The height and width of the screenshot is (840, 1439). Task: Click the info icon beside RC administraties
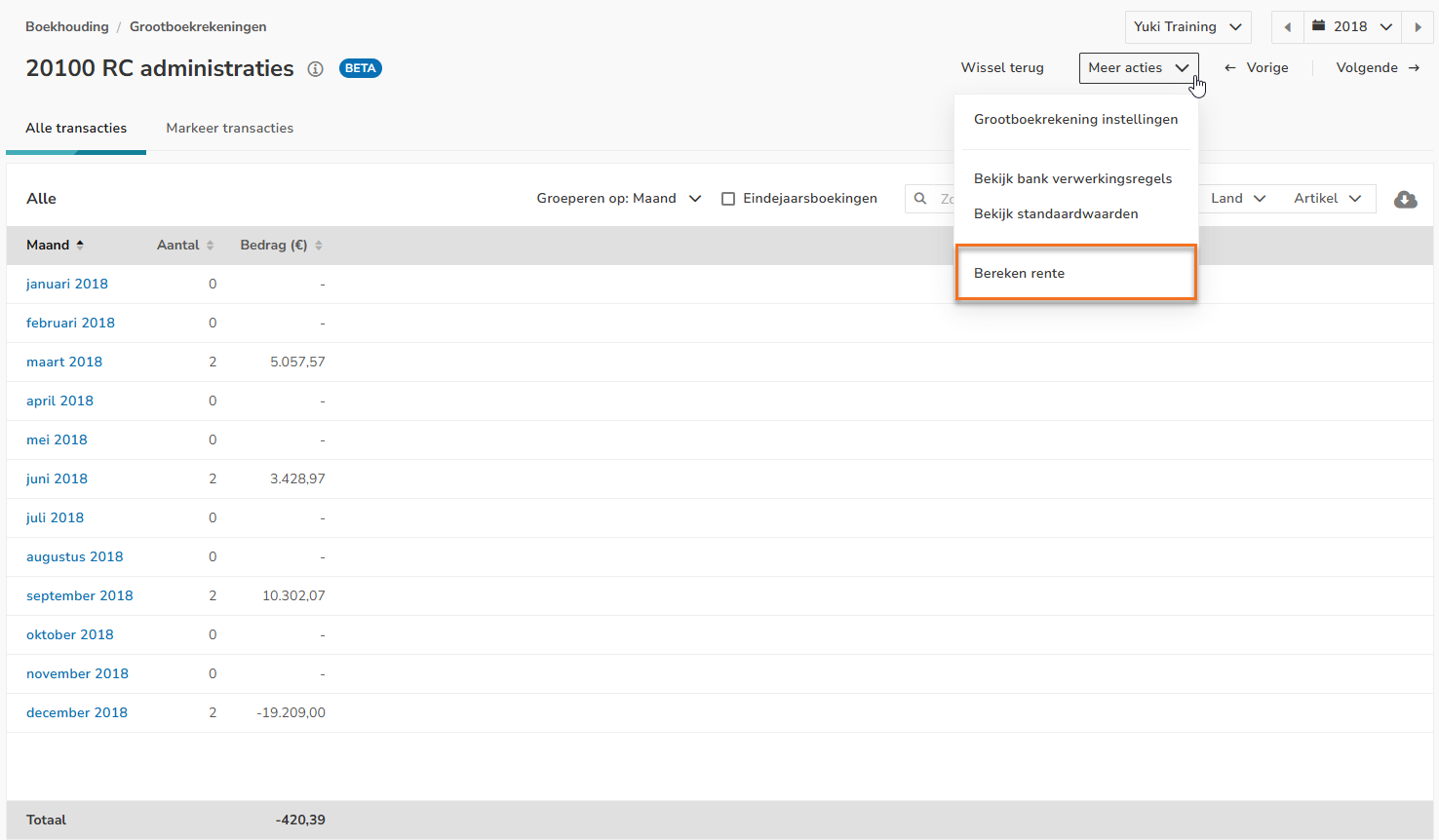coord(315,69)
